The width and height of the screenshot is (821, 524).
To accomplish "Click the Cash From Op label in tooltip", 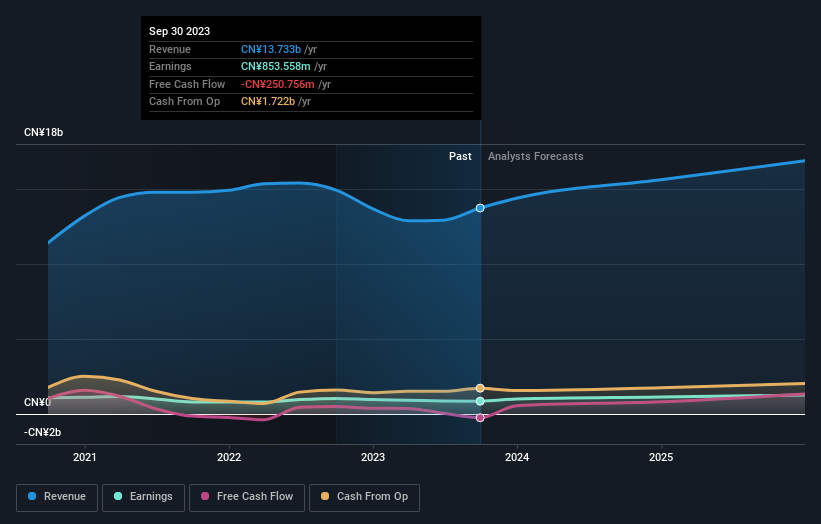I will click(184, 102).
